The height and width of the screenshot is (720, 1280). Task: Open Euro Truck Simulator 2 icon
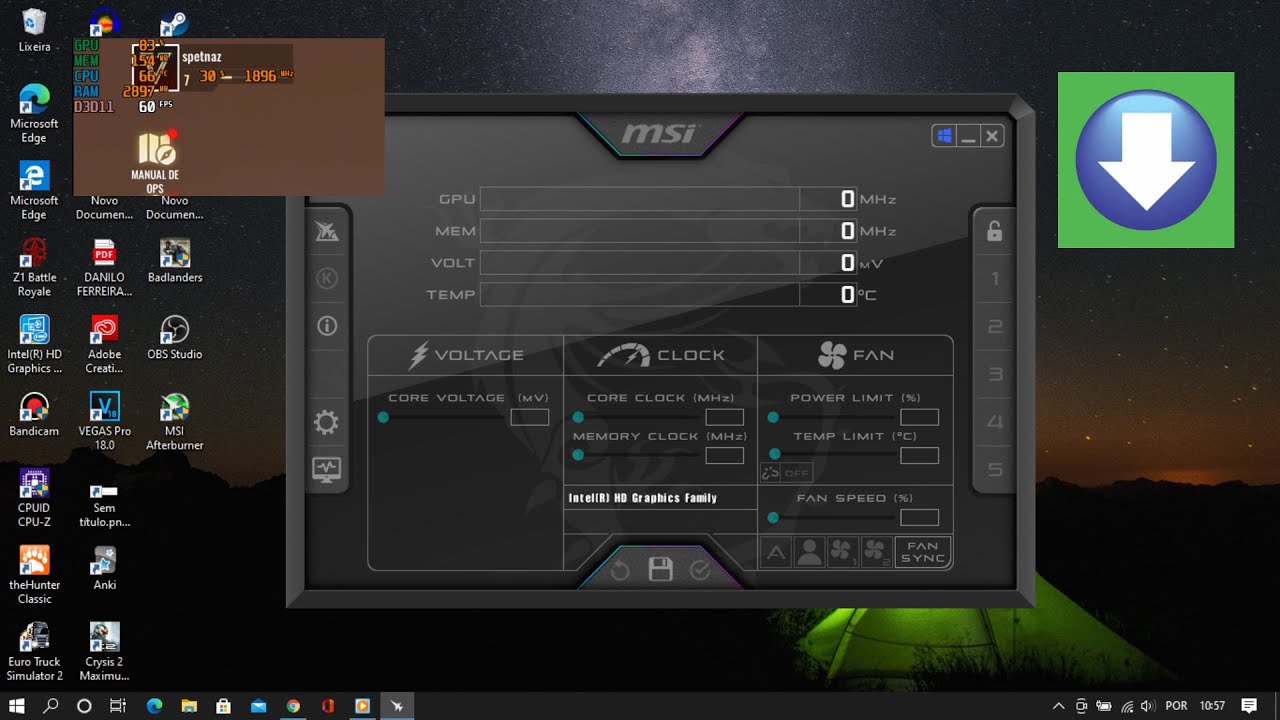[x=34, y=652]
